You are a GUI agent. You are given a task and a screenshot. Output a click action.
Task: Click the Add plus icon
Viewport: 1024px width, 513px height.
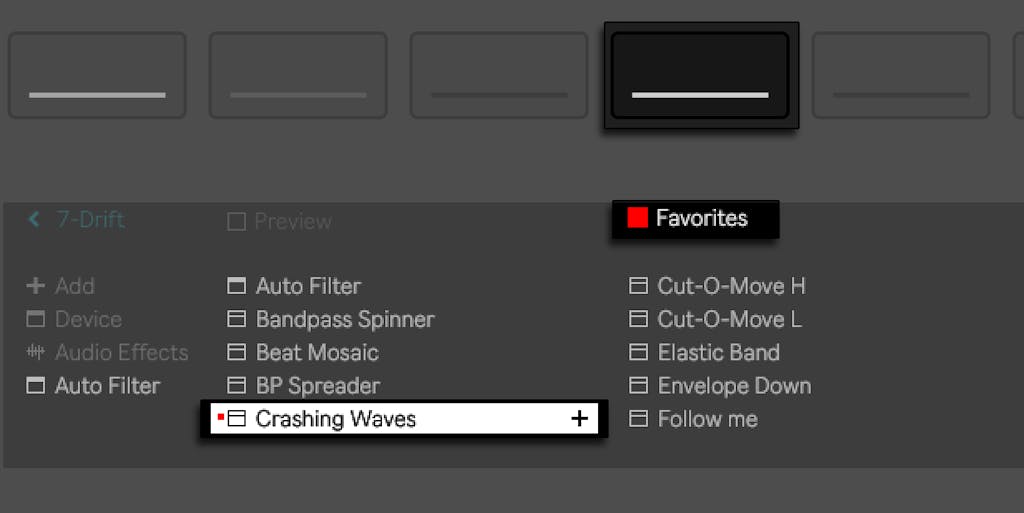(x=36, y=286)
